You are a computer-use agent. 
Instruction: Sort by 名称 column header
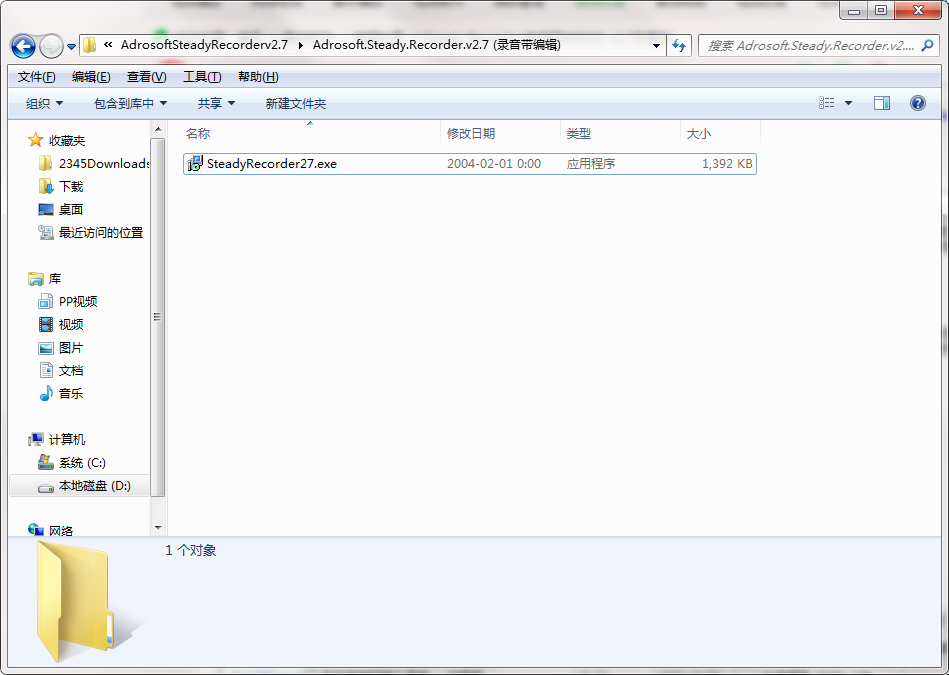point(310,133)
